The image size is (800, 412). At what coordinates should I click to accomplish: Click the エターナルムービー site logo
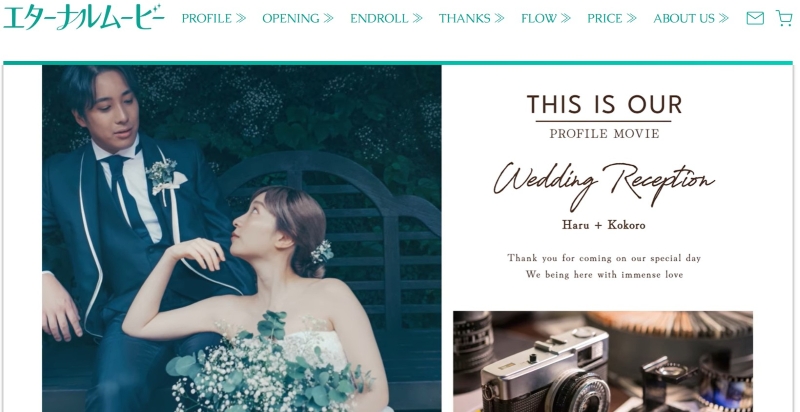tap(84, 17)
